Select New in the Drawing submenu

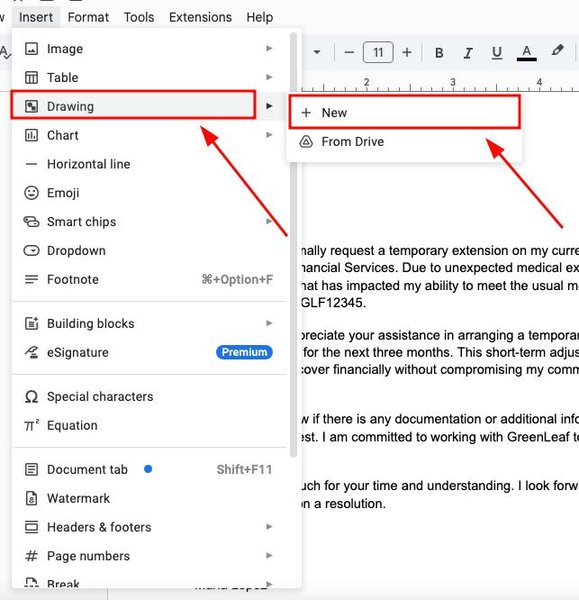(404, 112)
